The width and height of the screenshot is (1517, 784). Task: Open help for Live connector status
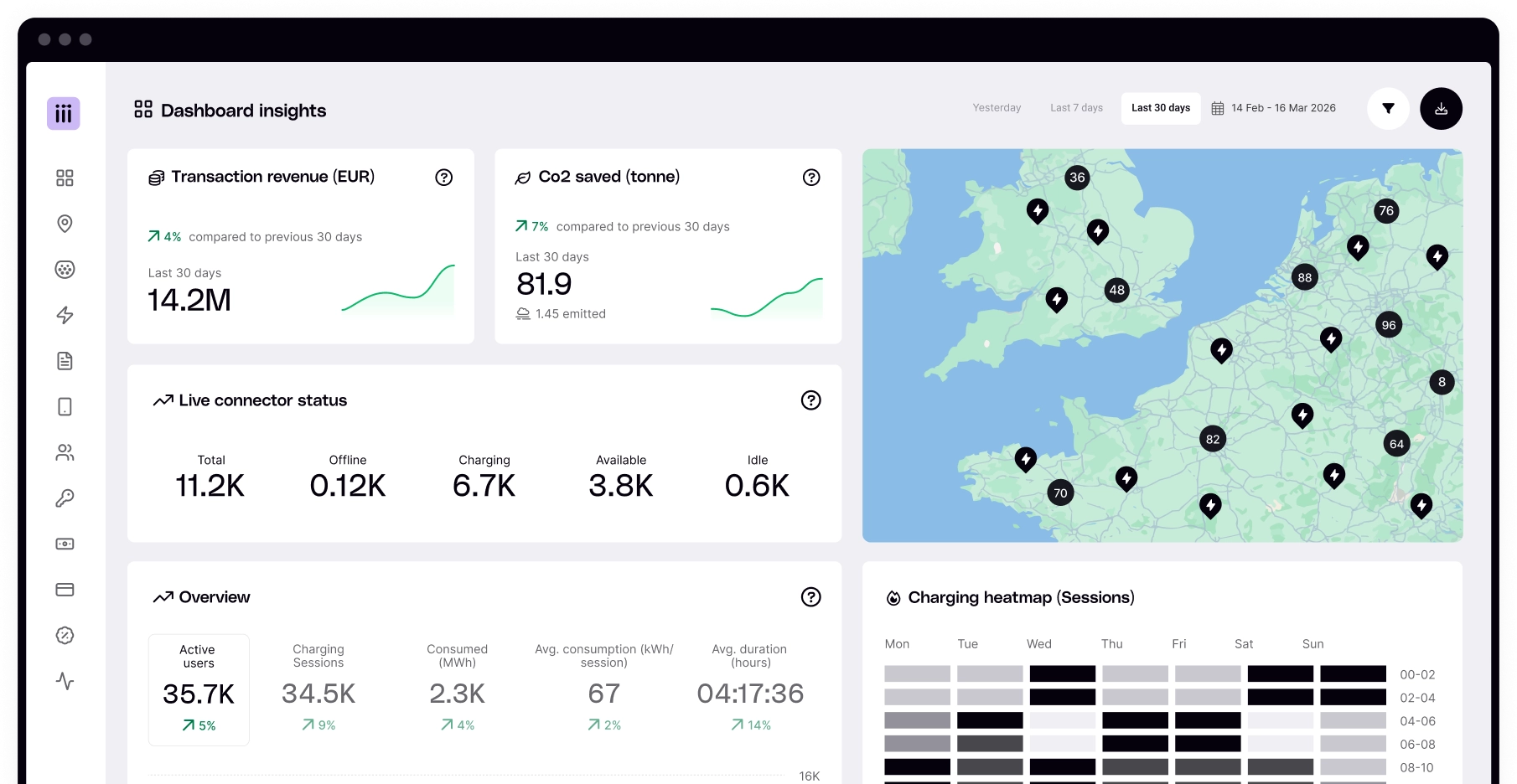tap(811, 400)
